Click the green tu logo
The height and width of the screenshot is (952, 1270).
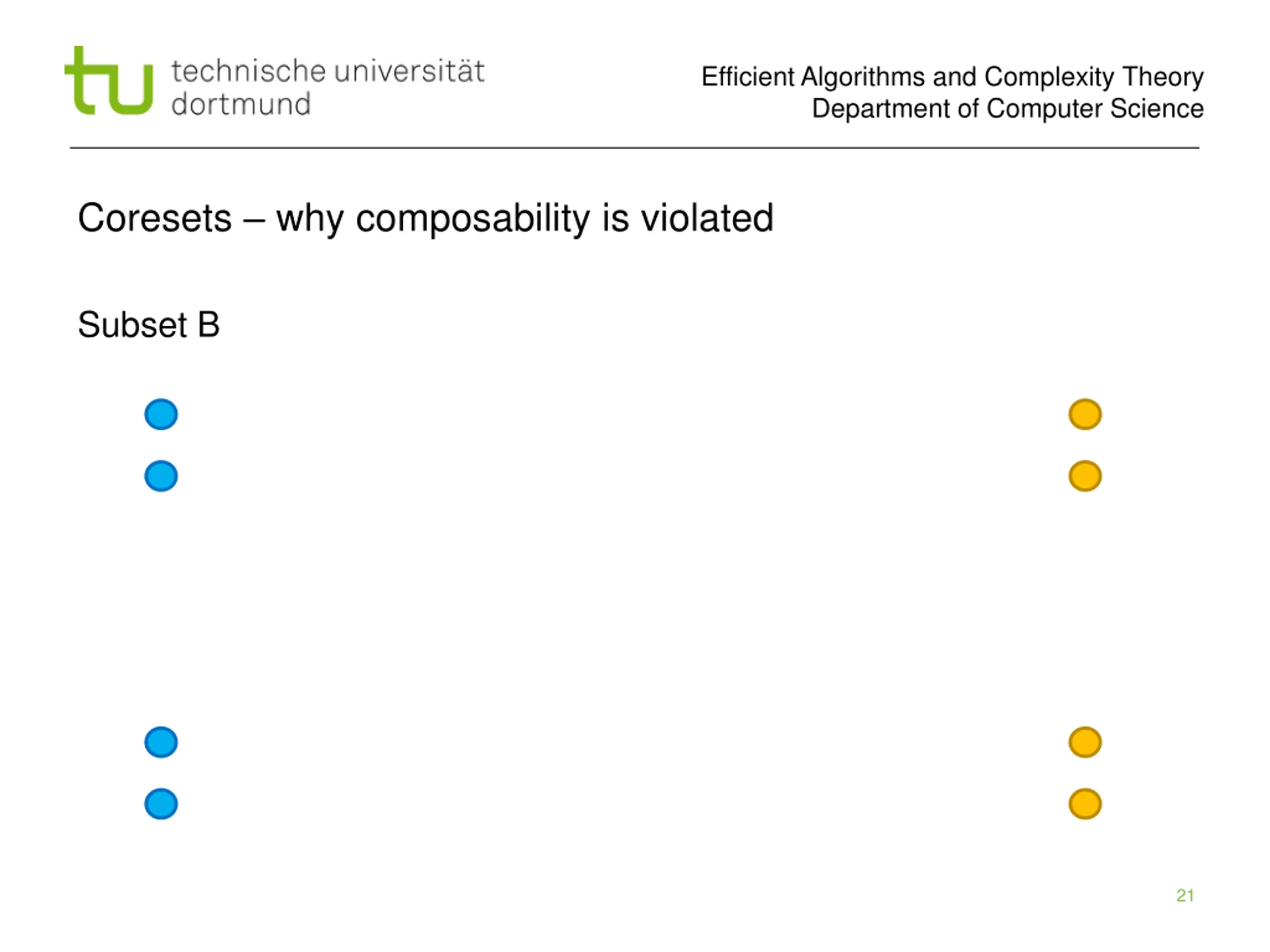tap(109, 80)
